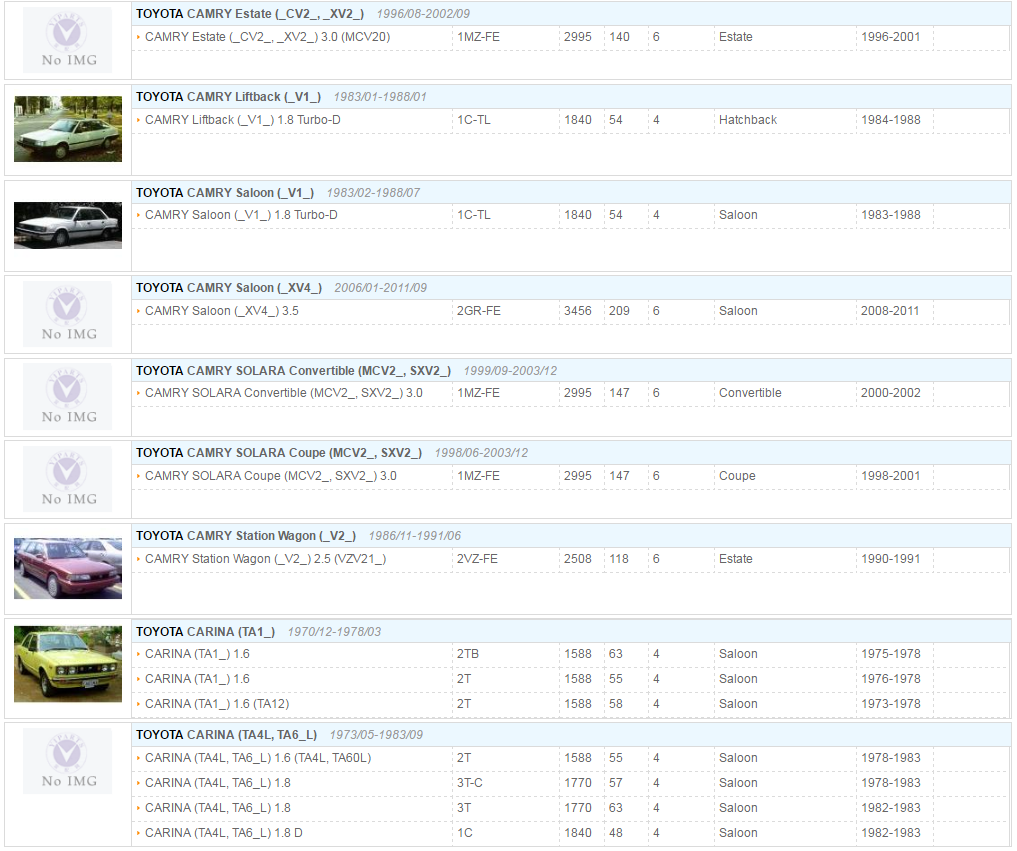Open CAMRY Estate 3.0 (MCV20) model link
This screenshot has width=1017, height=851.
point(267,37)
